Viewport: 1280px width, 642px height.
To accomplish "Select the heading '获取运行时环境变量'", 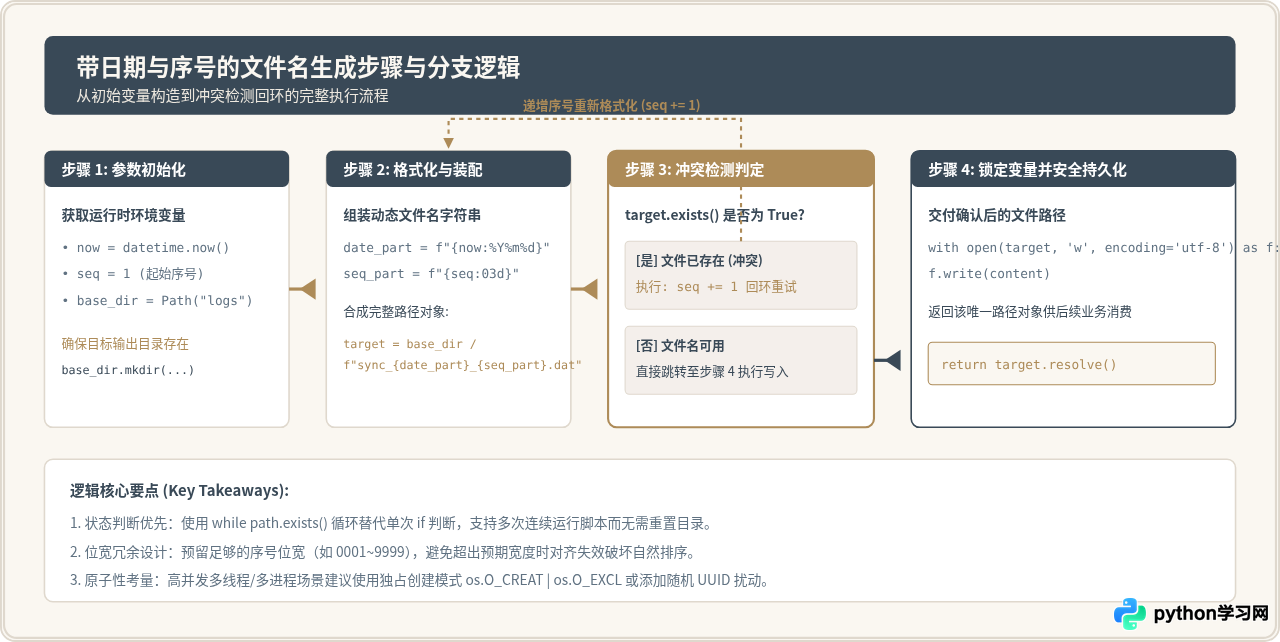I will (x=123, y=215).
